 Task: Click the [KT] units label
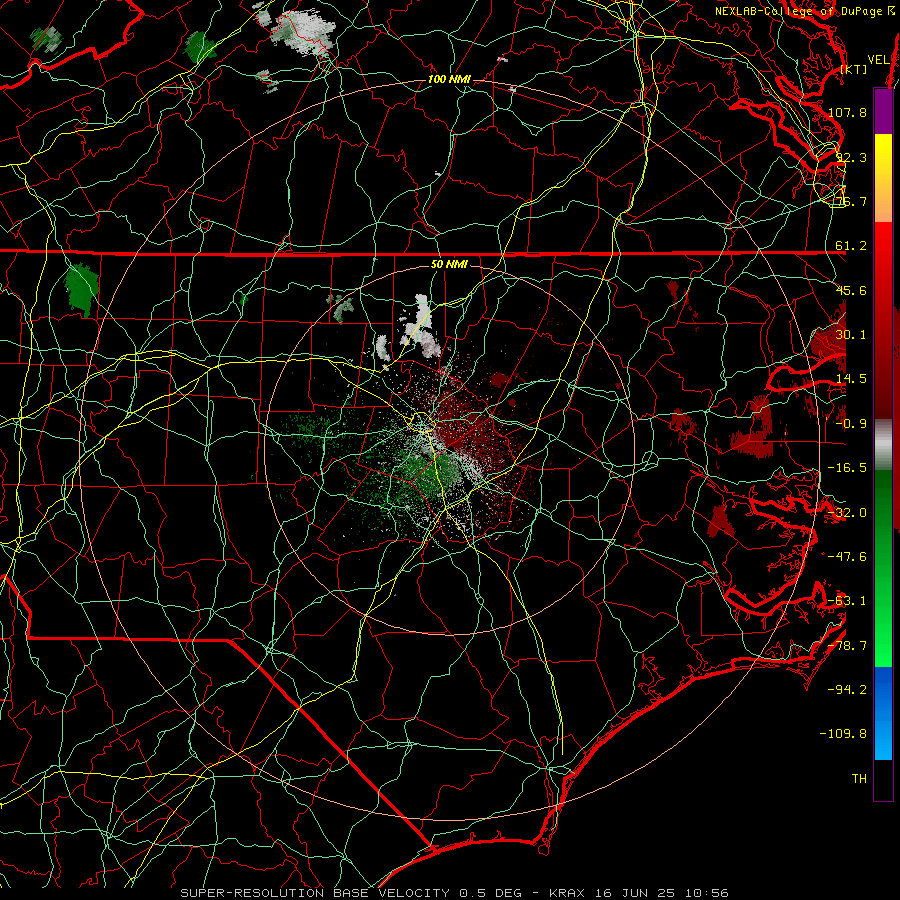[854, 69]
